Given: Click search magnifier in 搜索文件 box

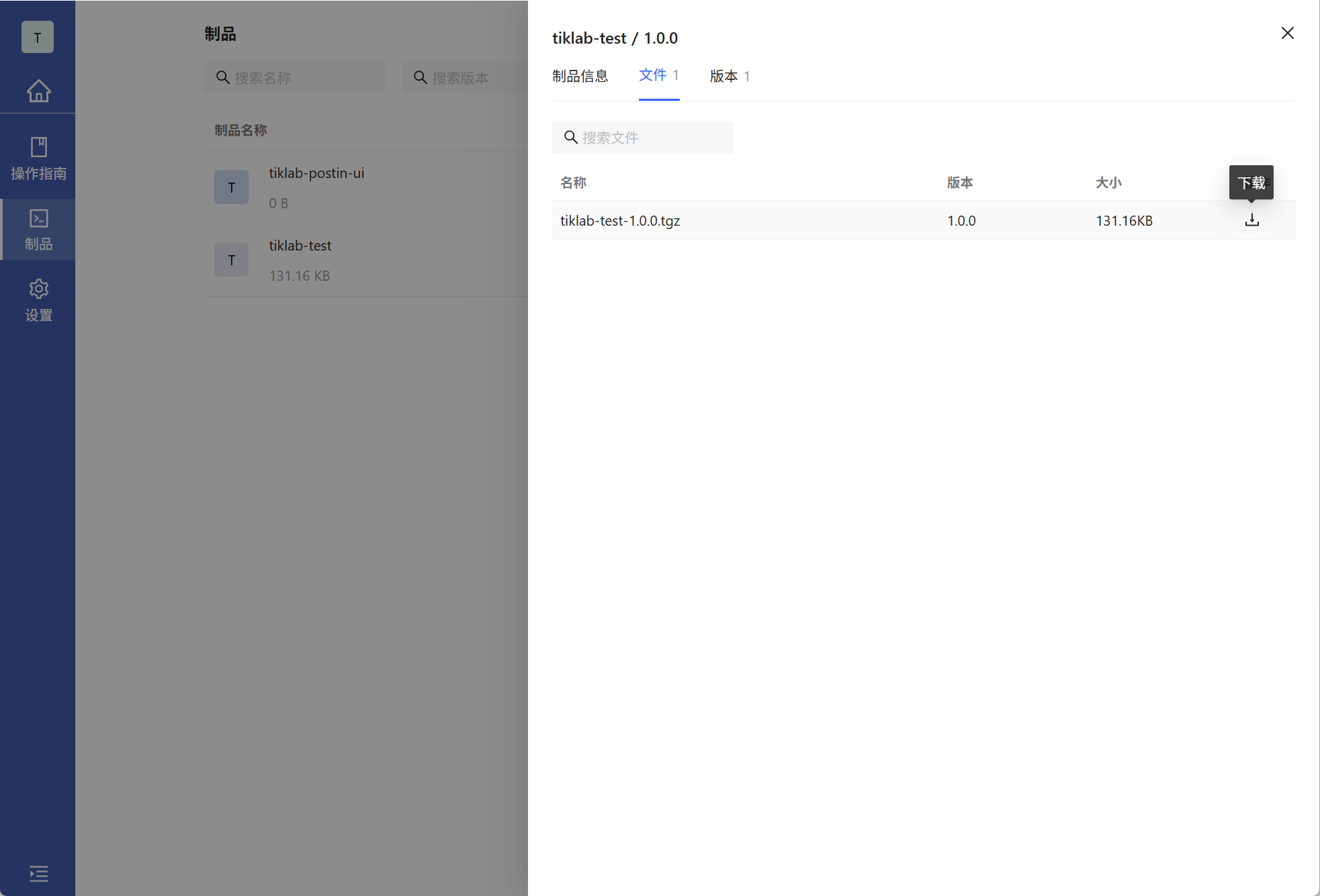Looking at the screenshot, I should click(x=570, y=138).
